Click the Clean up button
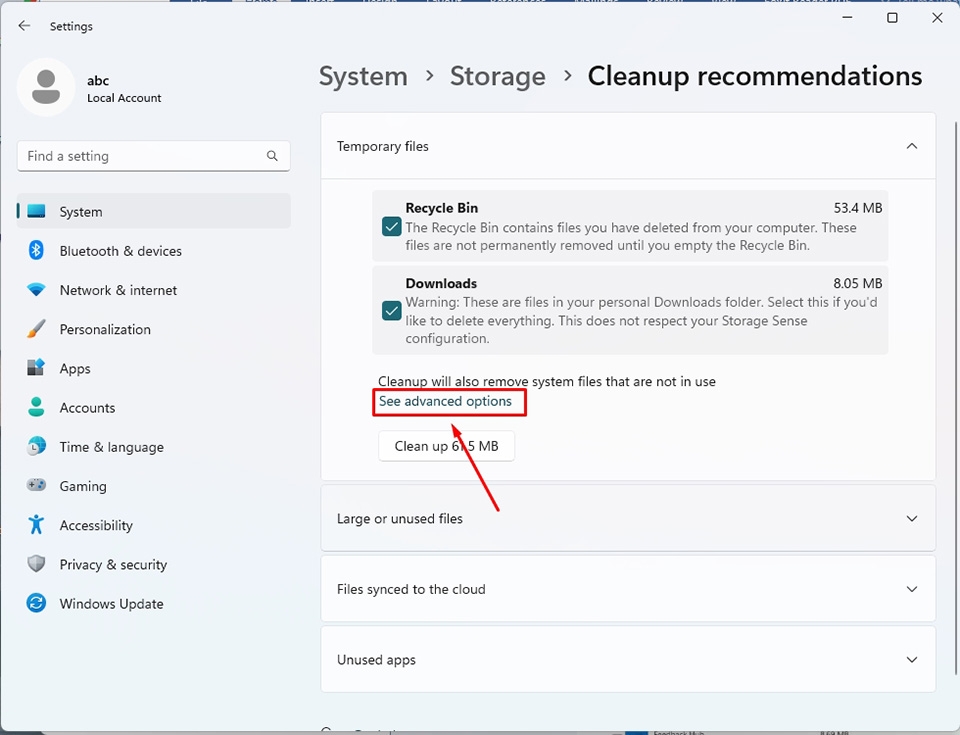 point(446,446)
